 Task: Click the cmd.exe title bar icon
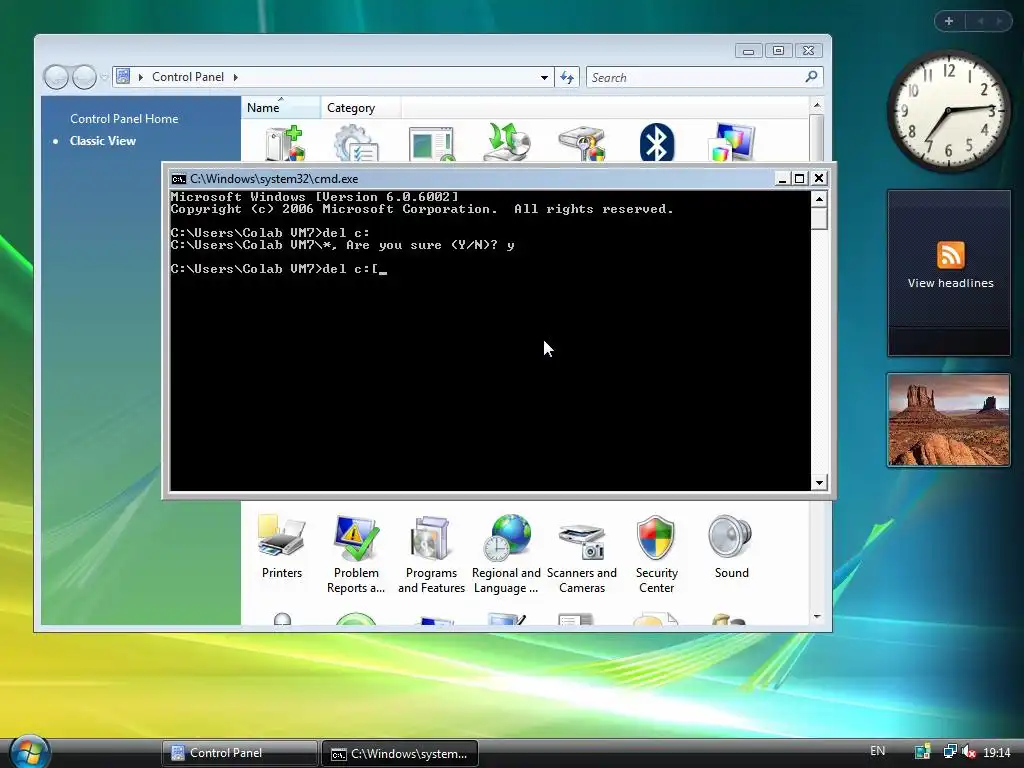point(178,179)
